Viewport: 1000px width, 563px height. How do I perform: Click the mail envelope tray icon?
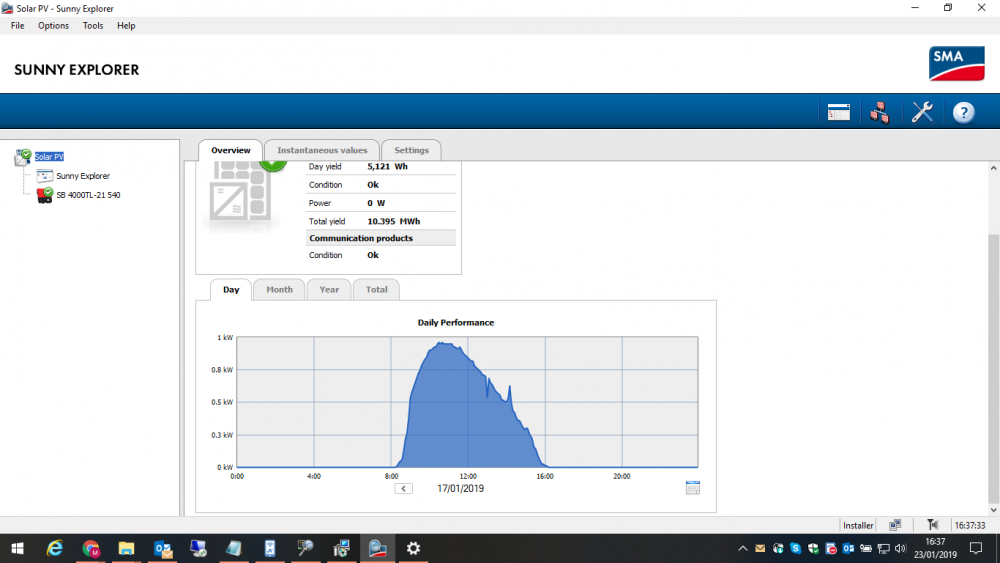tap(760, 548)
